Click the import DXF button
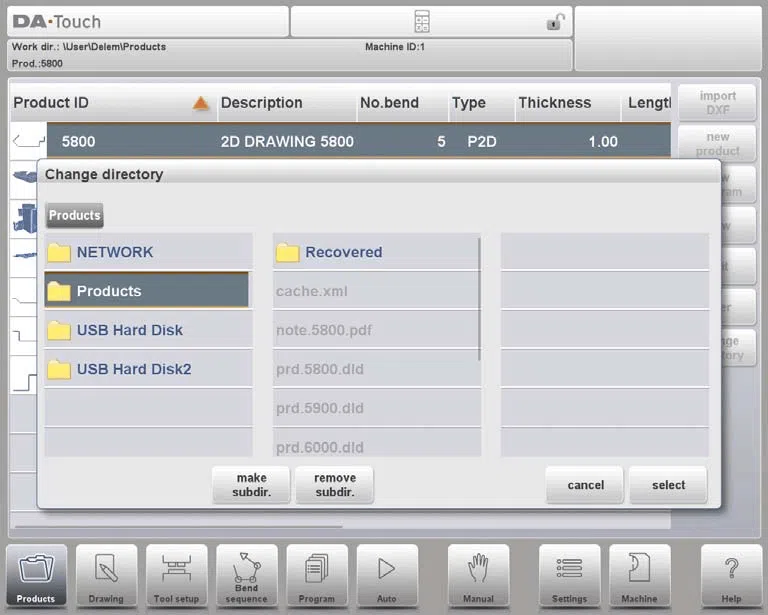Image resolution: width=768 pixels, height=615 pixels. coord(717,103)
